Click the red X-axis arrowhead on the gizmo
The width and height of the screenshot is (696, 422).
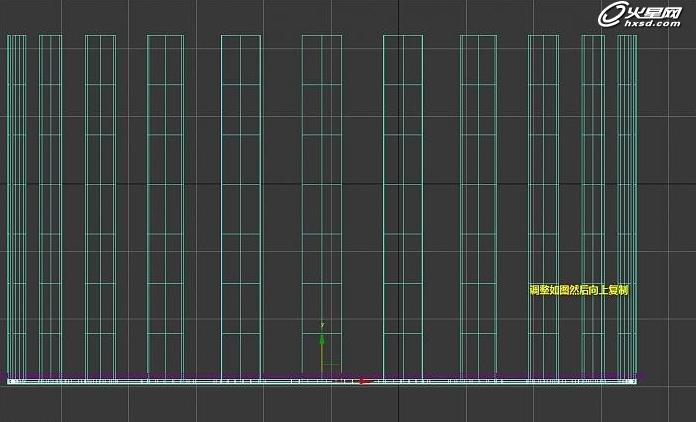[366, 380]
